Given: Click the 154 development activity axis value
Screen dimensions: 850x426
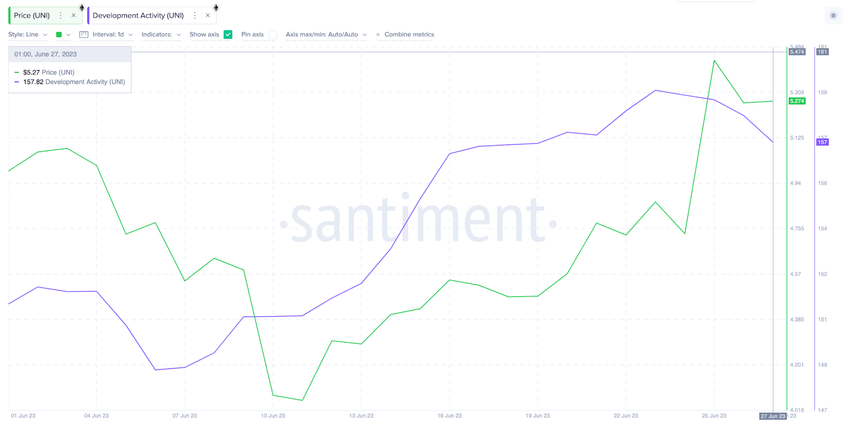Looking at the screenshot, I should (x=822, y=229).
